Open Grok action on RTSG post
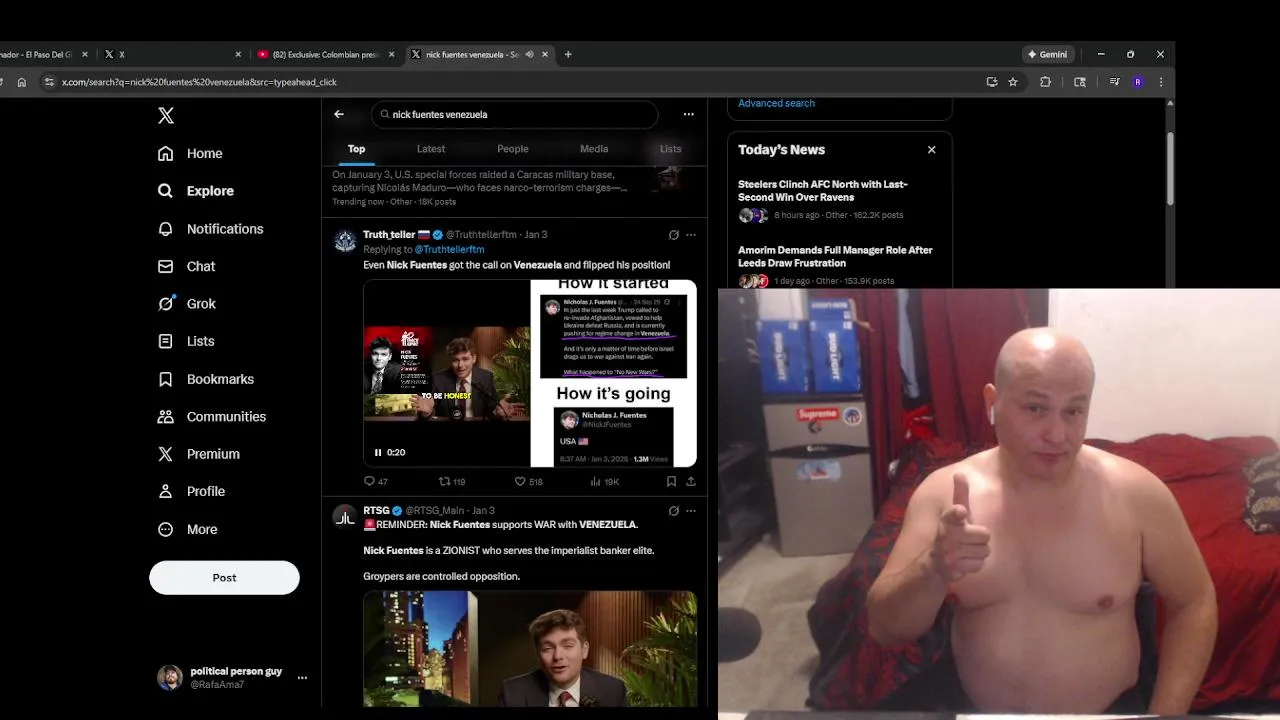The image size is (1280, 720). (674, 511)
